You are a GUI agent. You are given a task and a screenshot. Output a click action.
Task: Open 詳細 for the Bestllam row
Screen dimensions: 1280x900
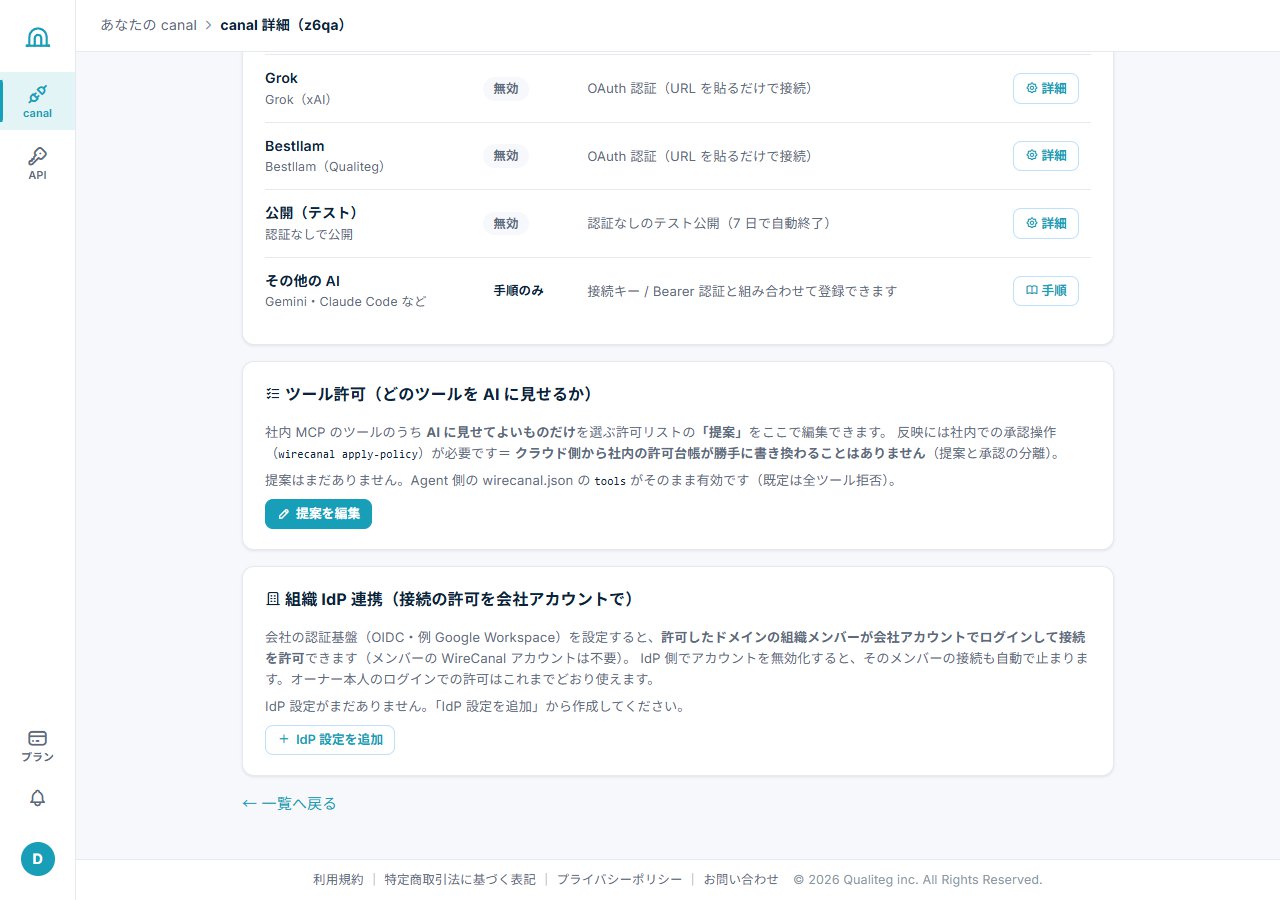[1046, 156]
